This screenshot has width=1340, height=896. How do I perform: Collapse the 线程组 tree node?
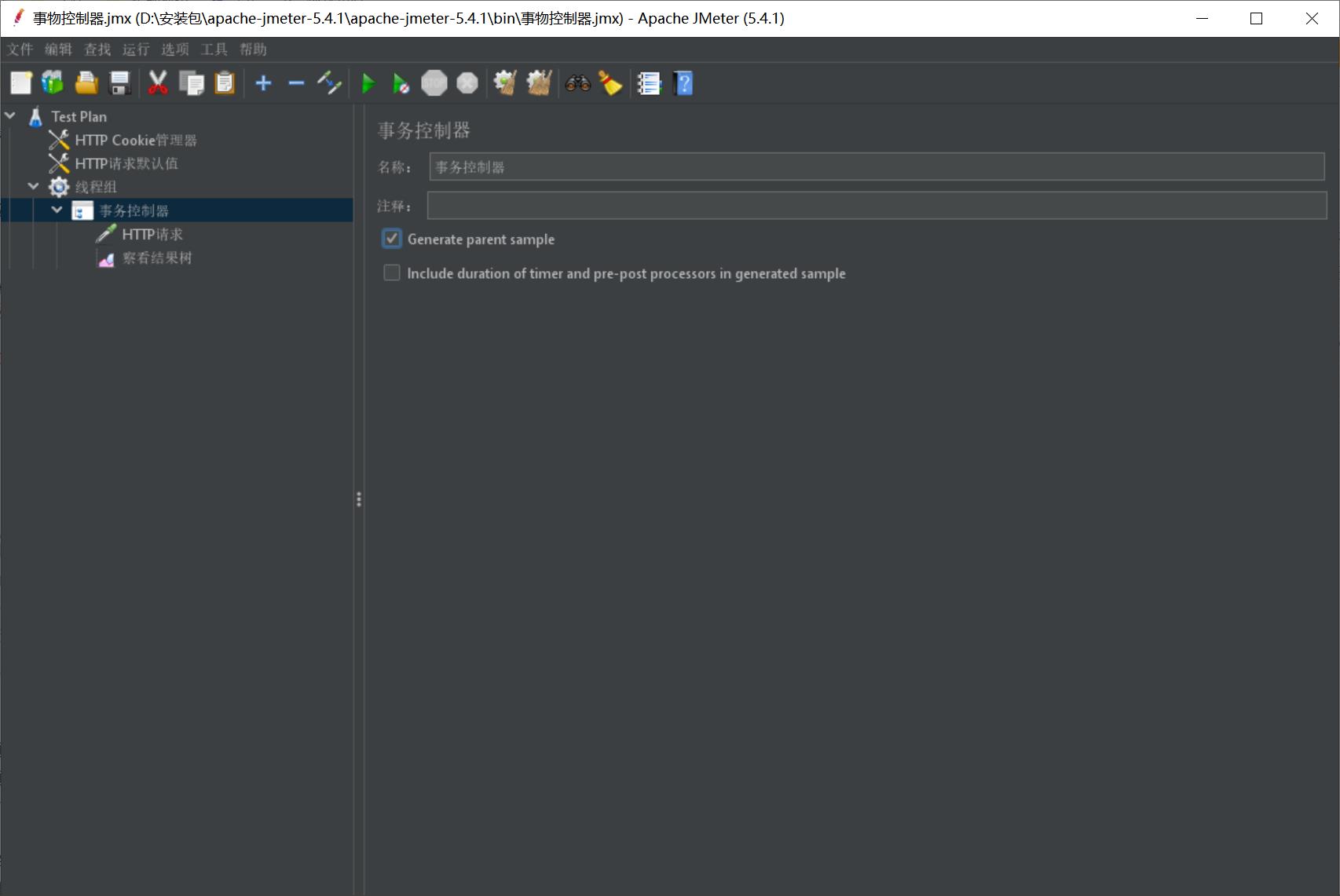tap(33, 186)
